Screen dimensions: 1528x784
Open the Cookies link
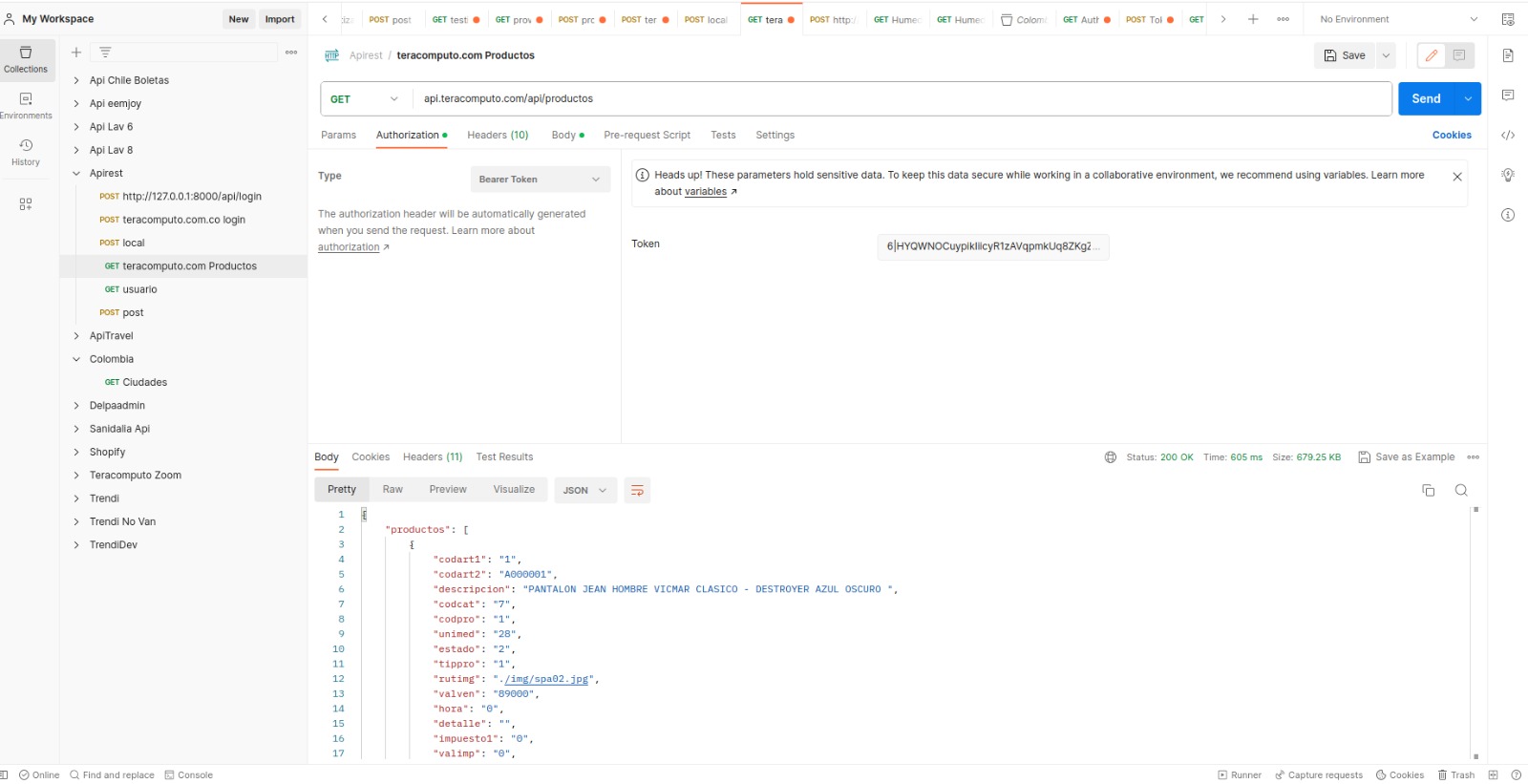coord(1452,136)
